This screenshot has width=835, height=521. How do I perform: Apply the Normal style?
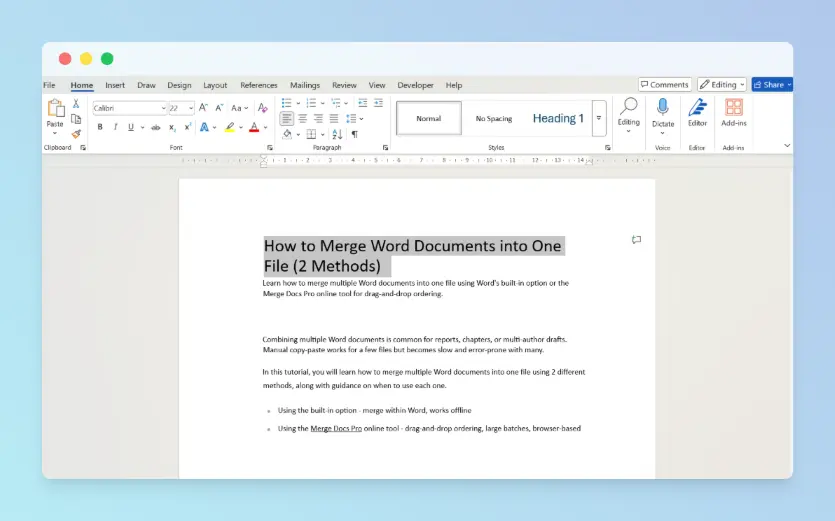coord(429,118)
